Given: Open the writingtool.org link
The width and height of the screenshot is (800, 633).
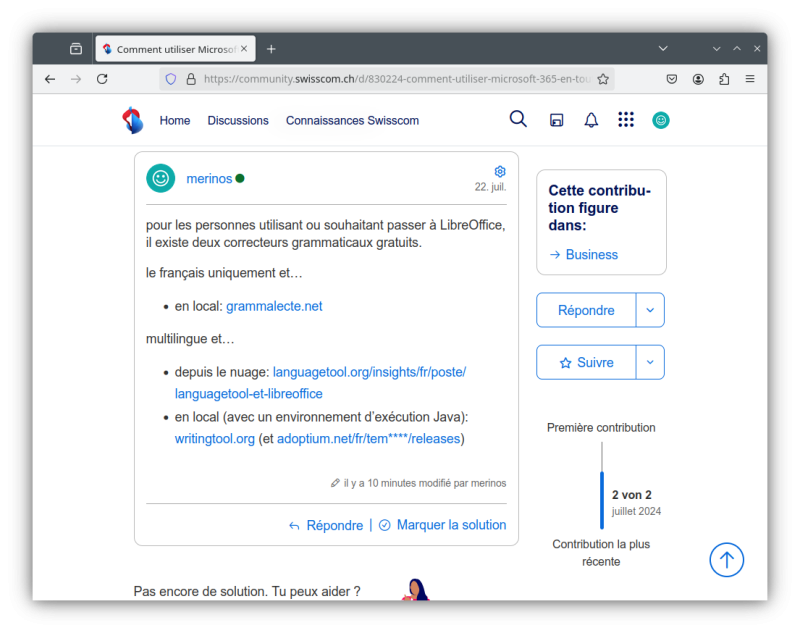Looking at the screenshot, I should click(x=215, y=439).
